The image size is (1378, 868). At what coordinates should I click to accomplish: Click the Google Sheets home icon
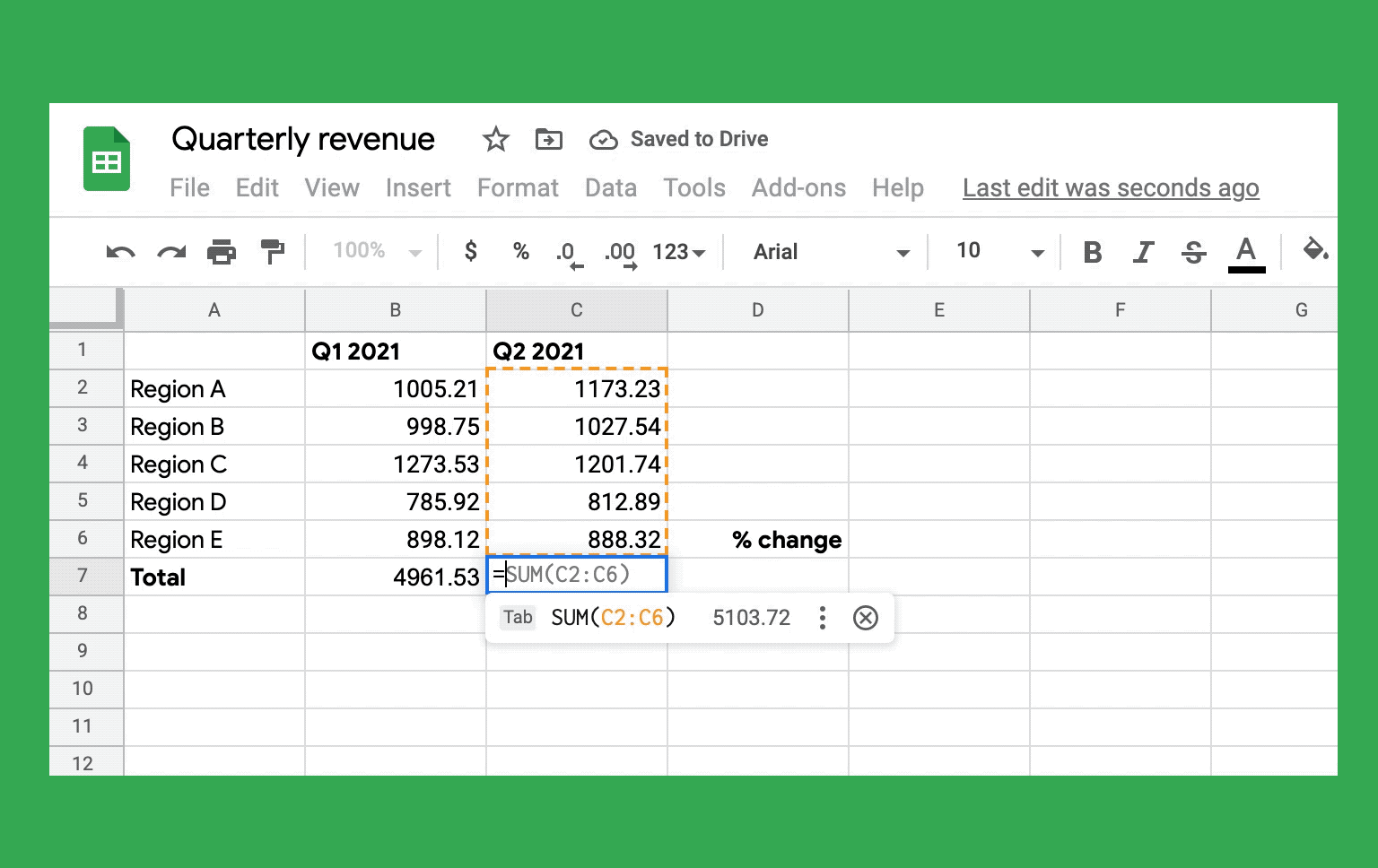(107, 159)
